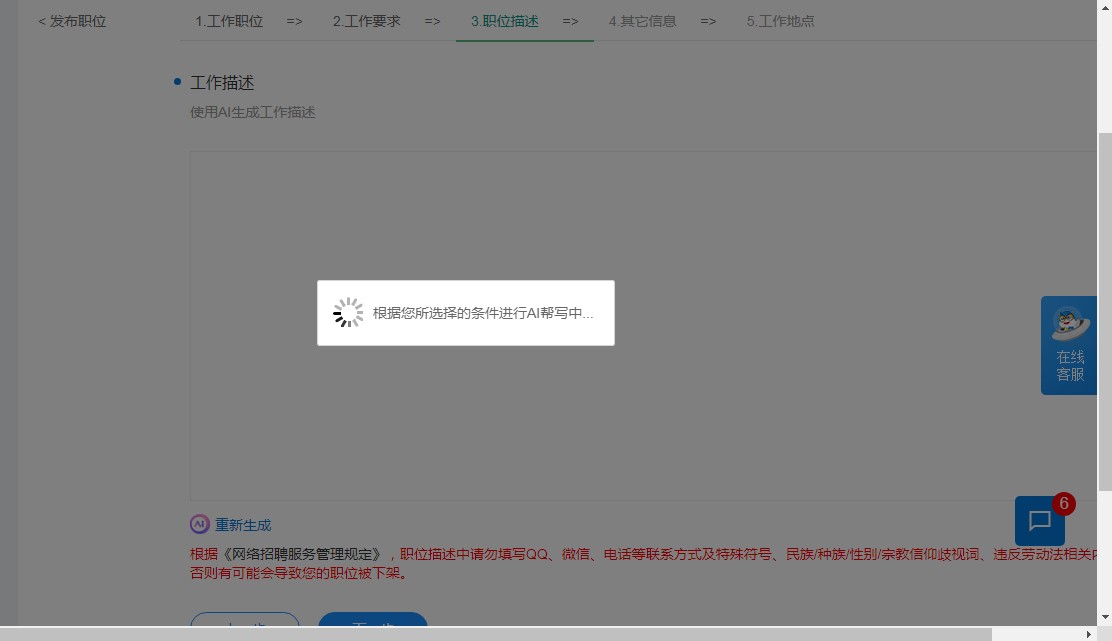This screenshot has height=641, width=1112.
Task: Click the mascot illustration on the customer service button
Action: 1072,323
